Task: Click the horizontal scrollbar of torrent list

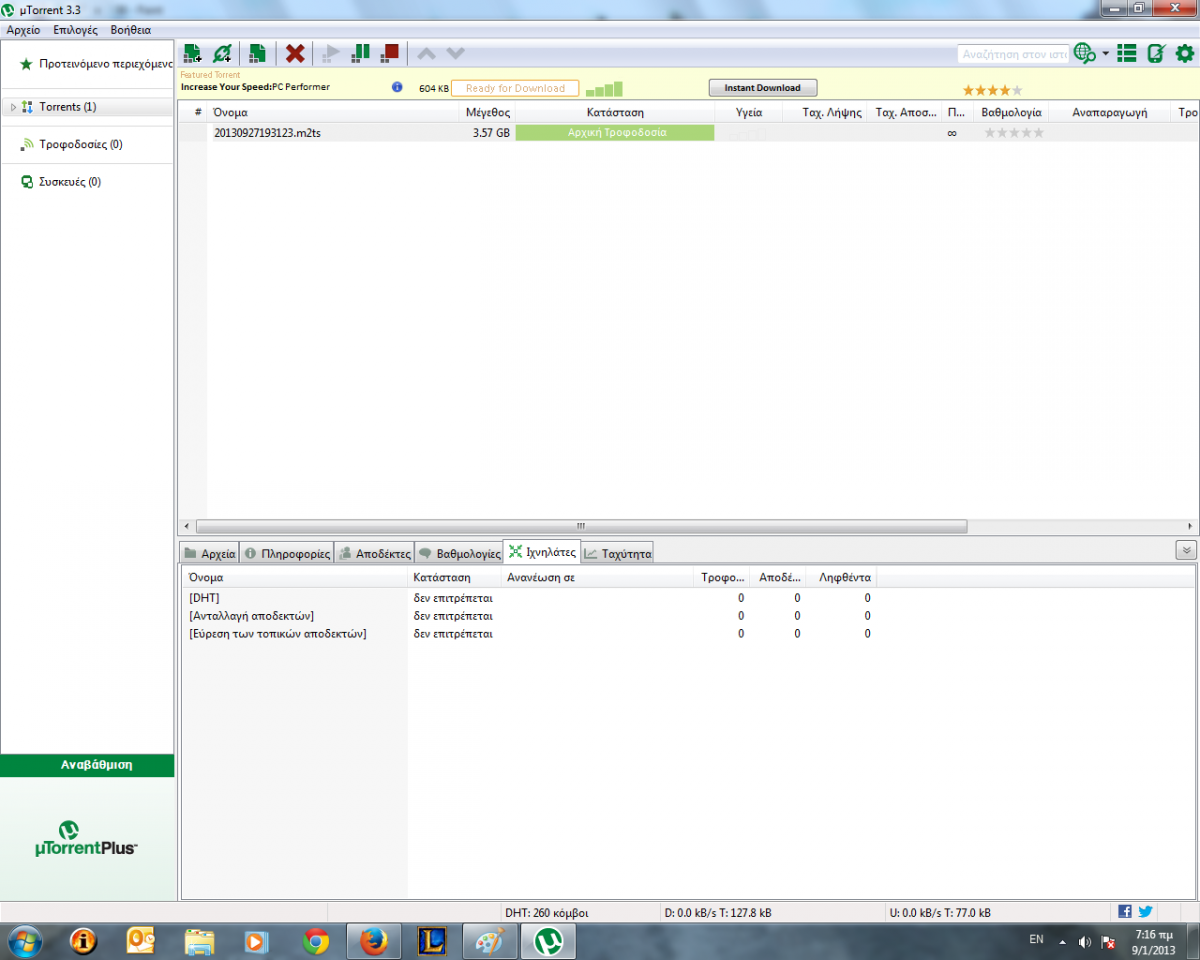Action: pos(582,526)
